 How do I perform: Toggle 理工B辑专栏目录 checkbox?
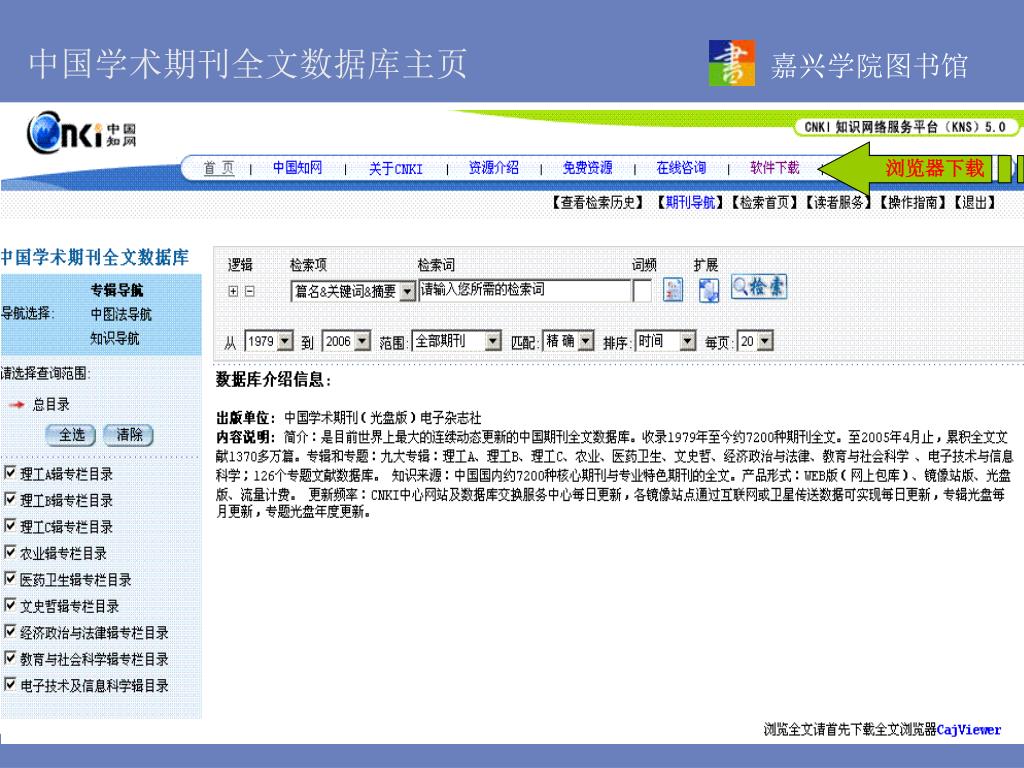(10, 499)
